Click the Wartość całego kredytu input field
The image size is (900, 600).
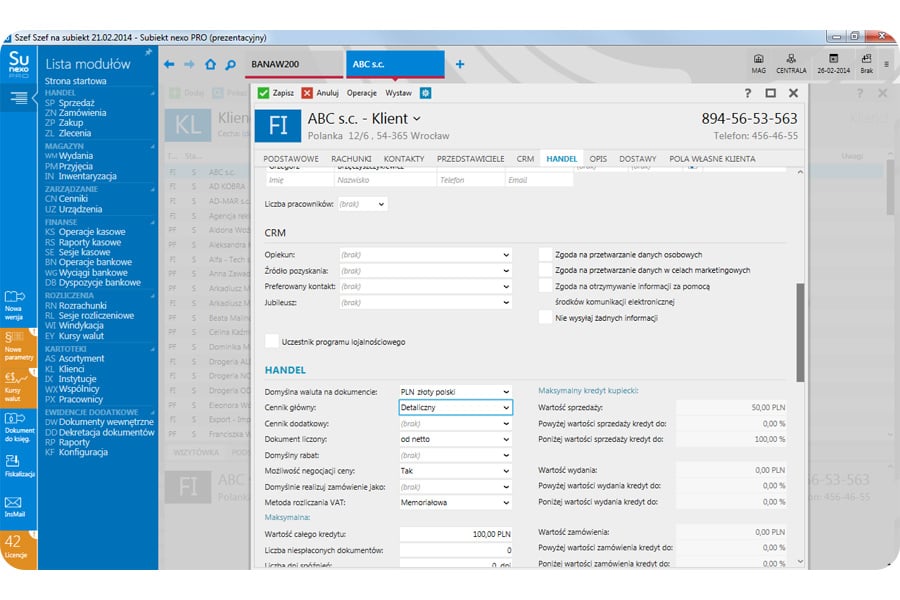point(455,535)
